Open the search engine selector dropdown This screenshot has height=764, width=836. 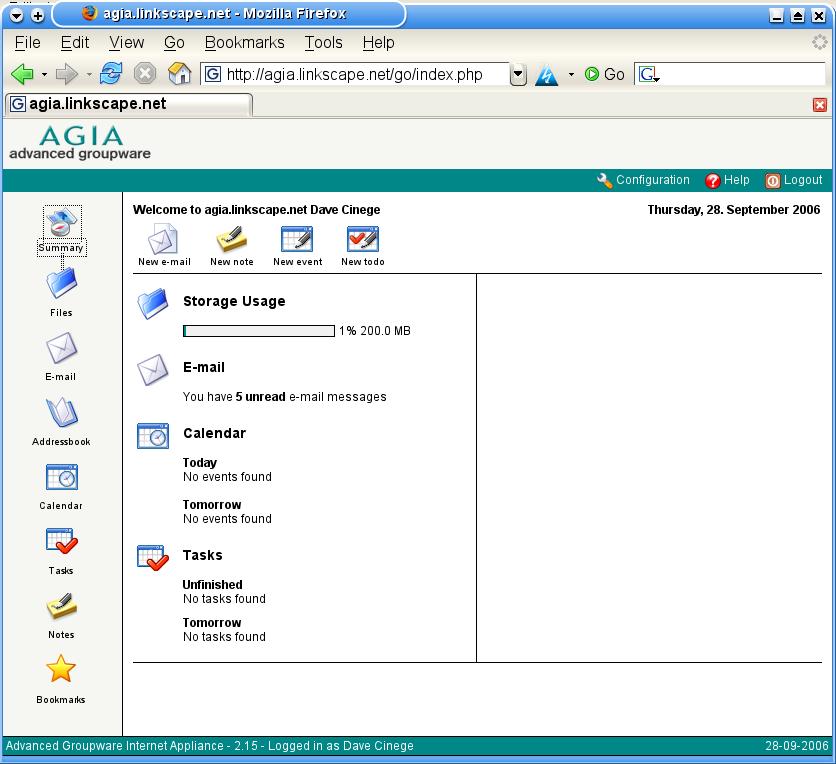[649, 75]
